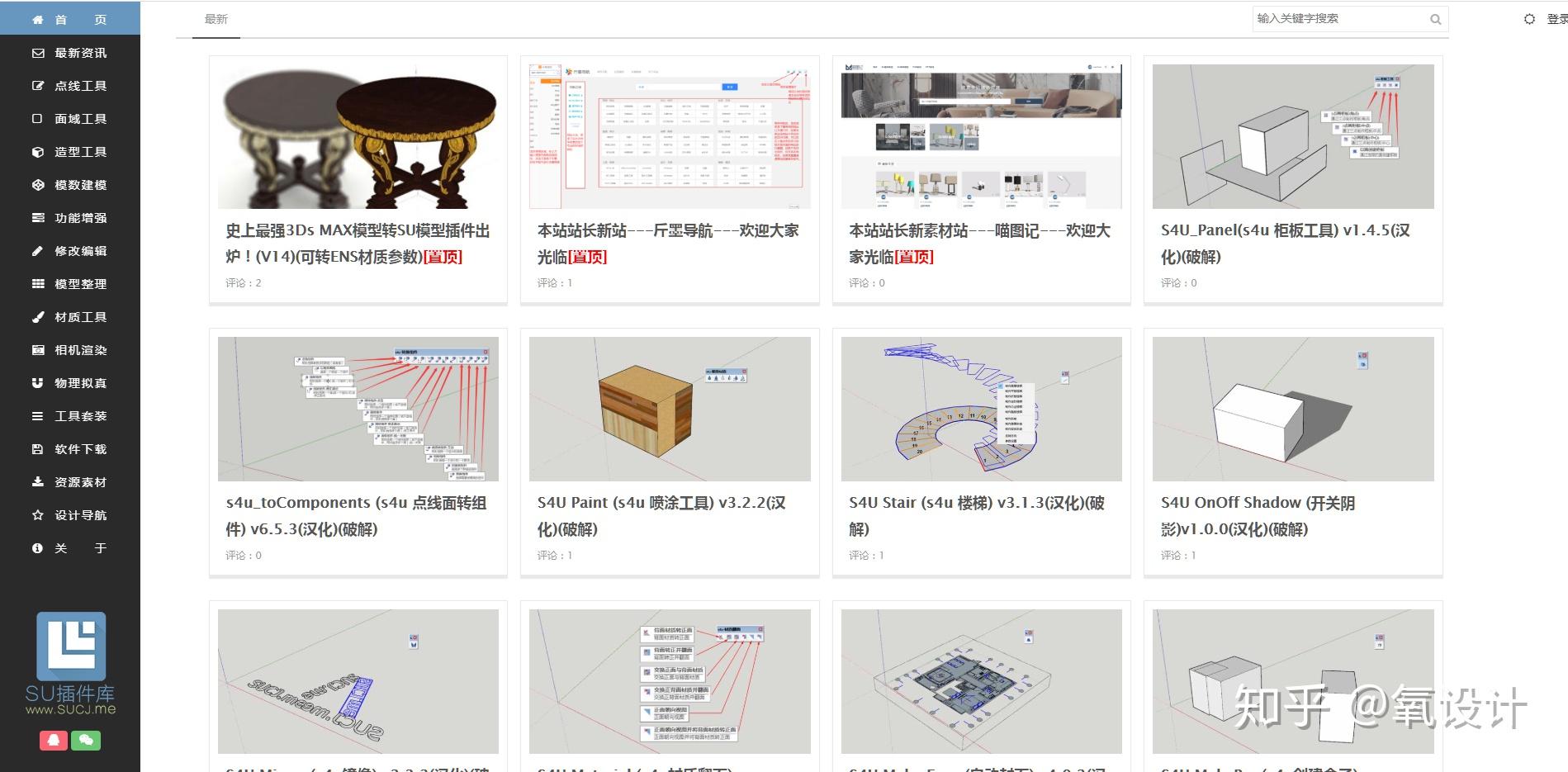1568x772 pixels.
Task: Click the wooden box S4U Paint thumbnail
Action: pos(670,409)
